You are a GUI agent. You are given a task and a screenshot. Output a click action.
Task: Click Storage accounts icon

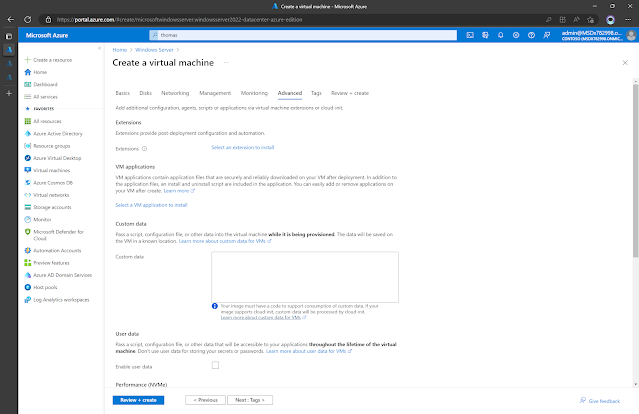(x=27, y=207)
